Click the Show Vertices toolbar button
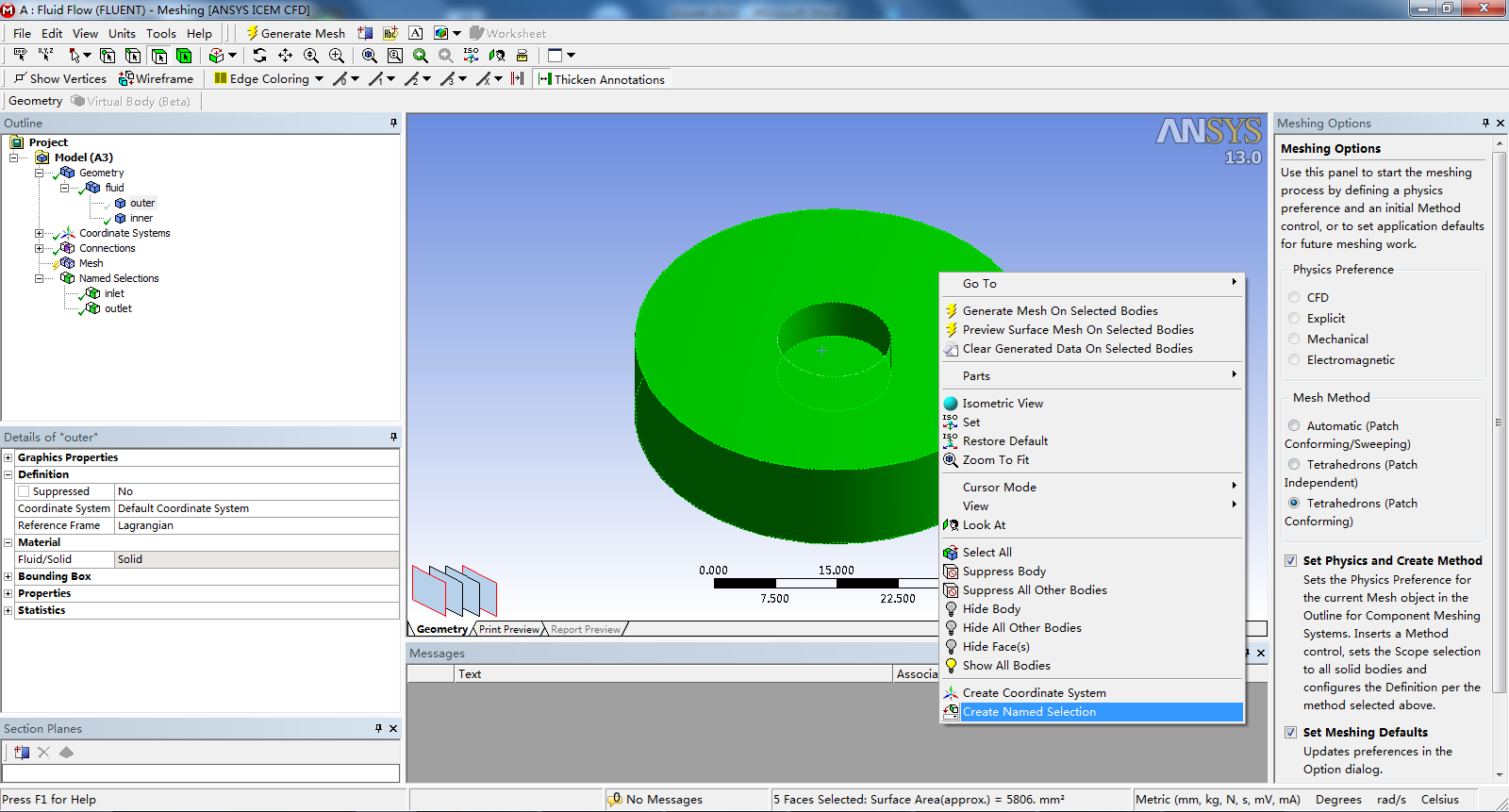Viewport: 1509px width, 812px height. click(x=60, y=79)
